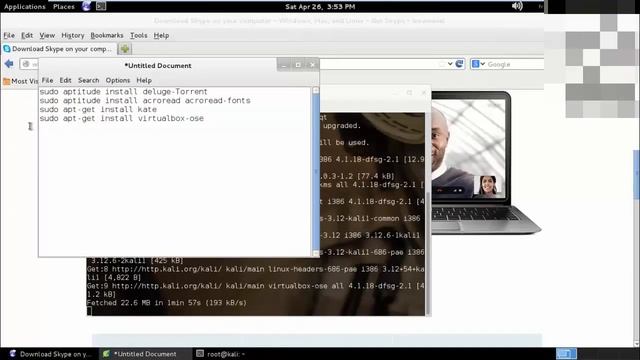Click the Google search engine icon
The image size is (640, 360).
[x=475, y=64]
